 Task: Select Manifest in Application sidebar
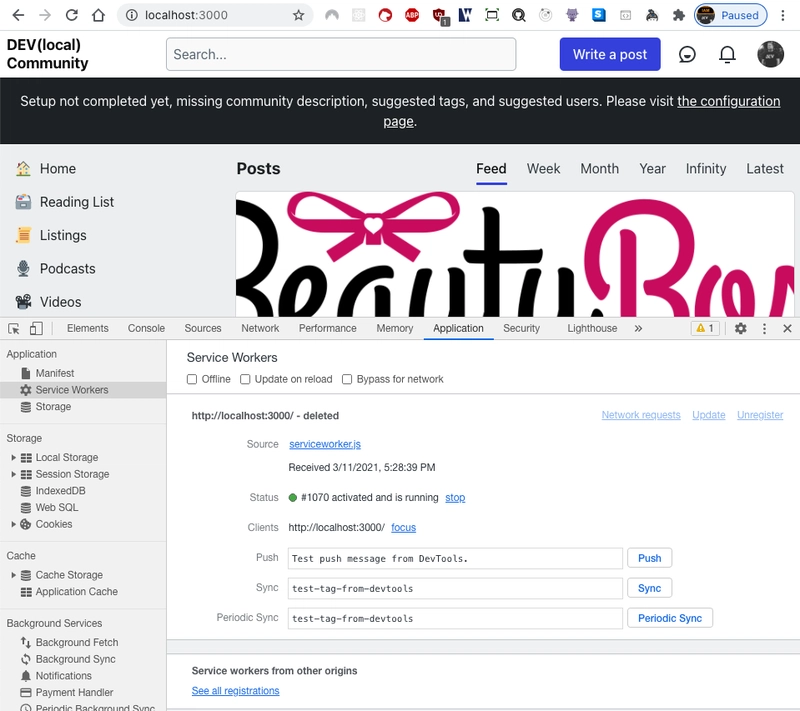[55, 373]
